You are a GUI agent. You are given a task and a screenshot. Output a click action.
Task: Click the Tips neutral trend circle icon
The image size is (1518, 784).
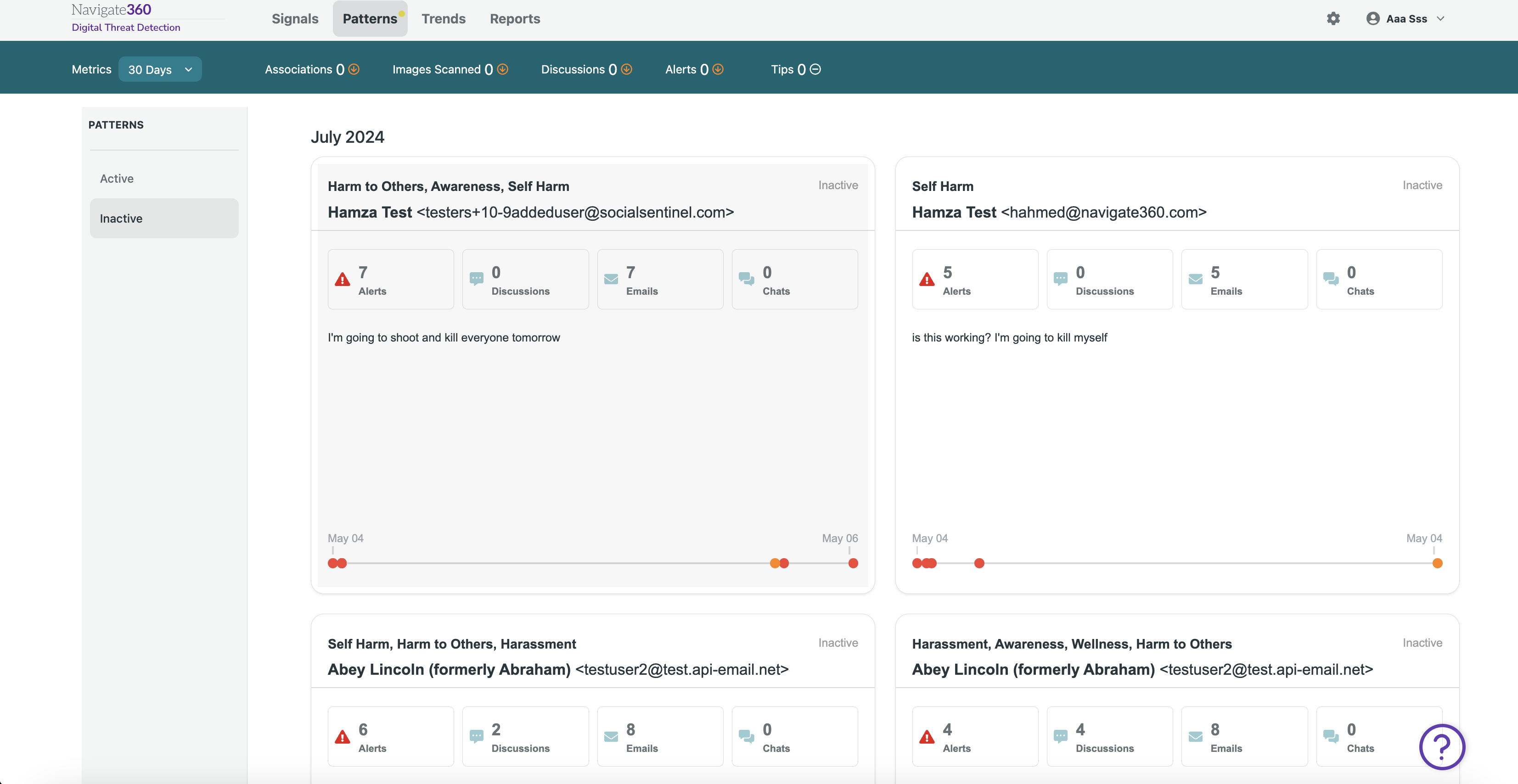[x=815, y=69]
